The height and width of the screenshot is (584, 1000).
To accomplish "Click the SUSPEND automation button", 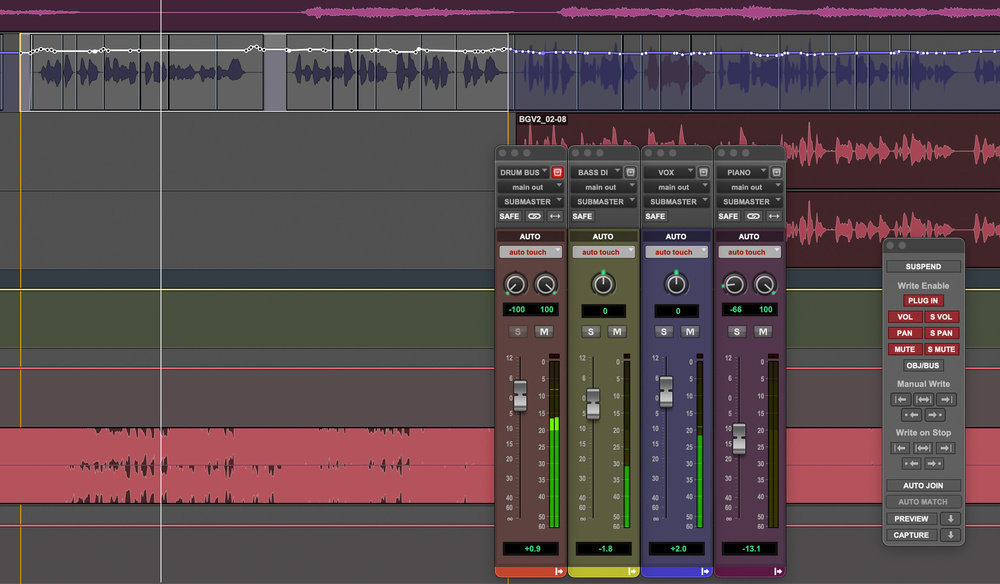I will [923, 267].
